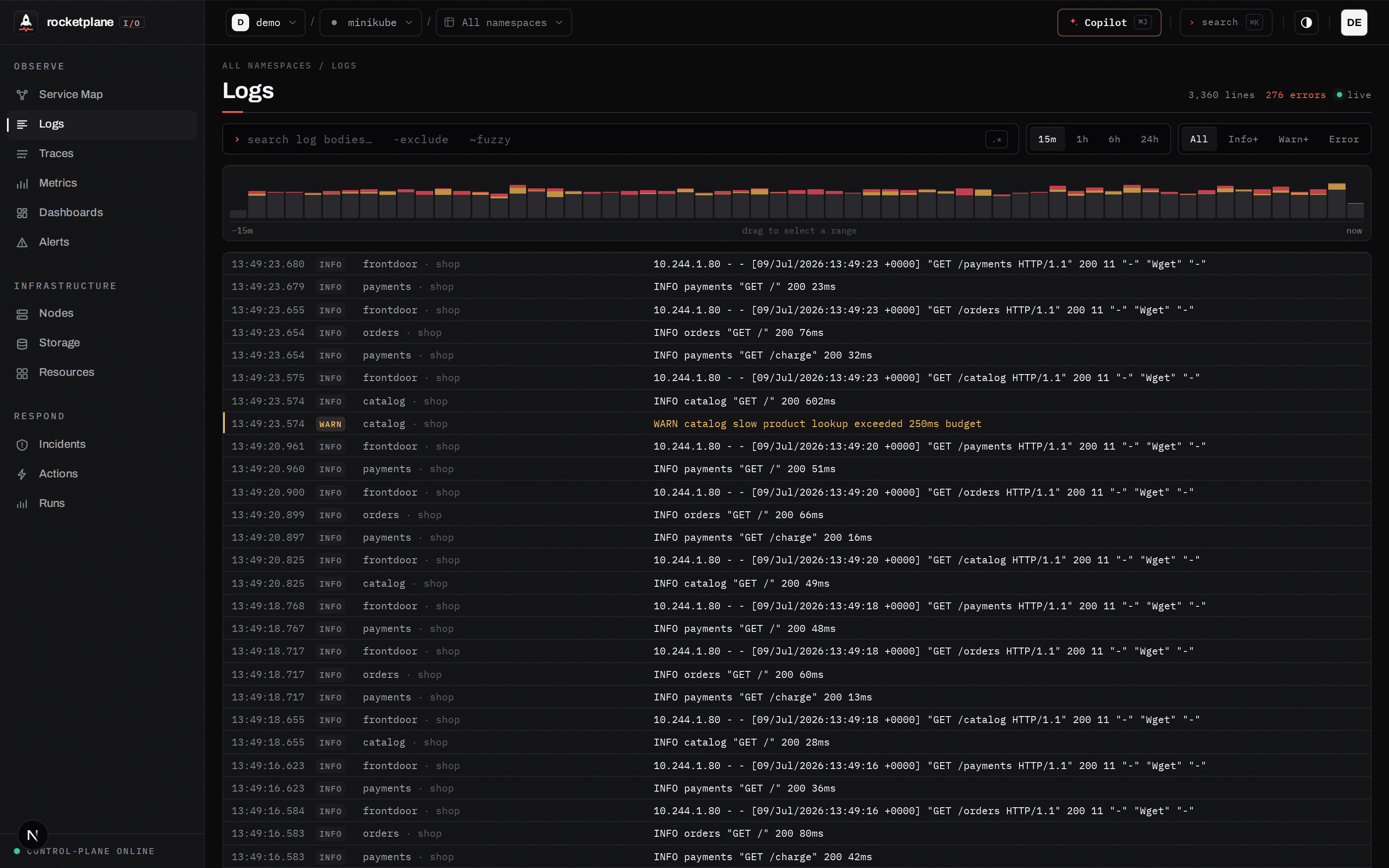
Task: Open the Resources grid icon
Action: (x=23, y=373)
